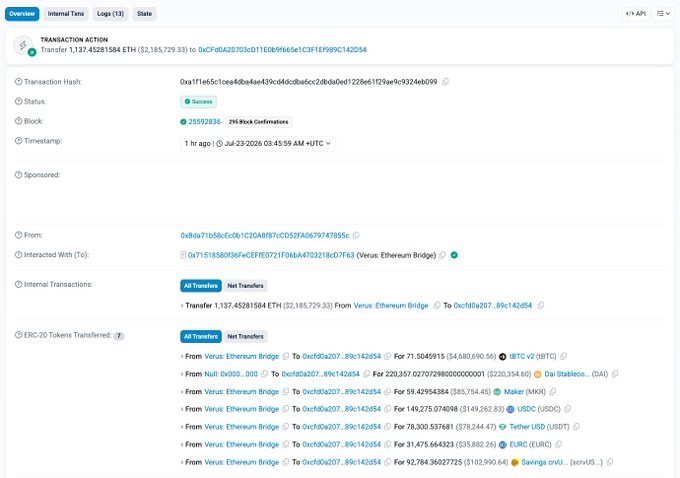Click the transaction action lightning icon
This screenshot has width=680, height=478.
[23, 45]
